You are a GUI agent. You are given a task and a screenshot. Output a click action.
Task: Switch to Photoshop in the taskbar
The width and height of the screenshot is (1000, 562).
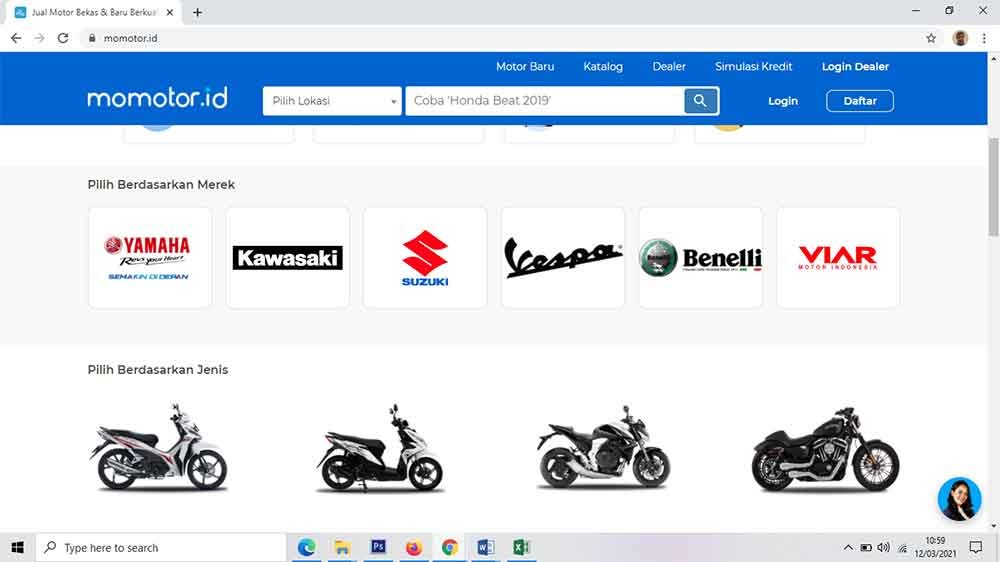[378, 547]
